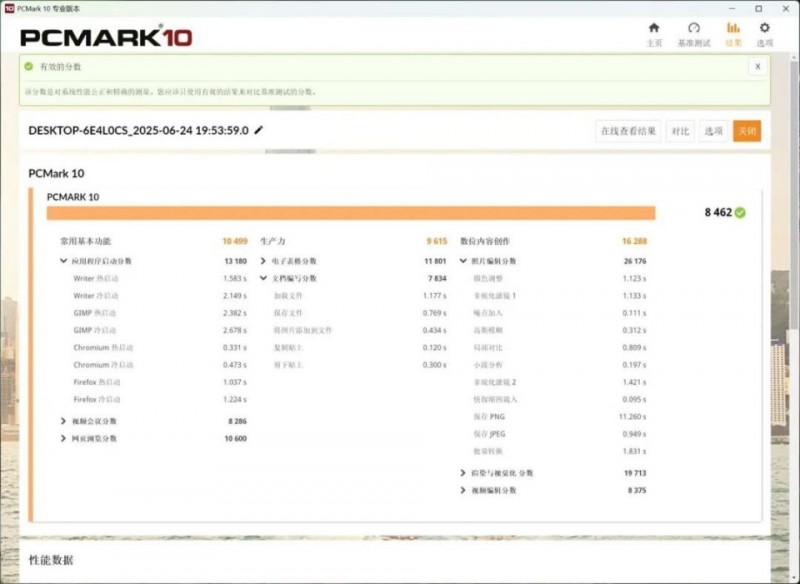Click the 在线查看结果 button
Image resolution: width=800 pixels, height=584 pixels.
tap(628, 131)
